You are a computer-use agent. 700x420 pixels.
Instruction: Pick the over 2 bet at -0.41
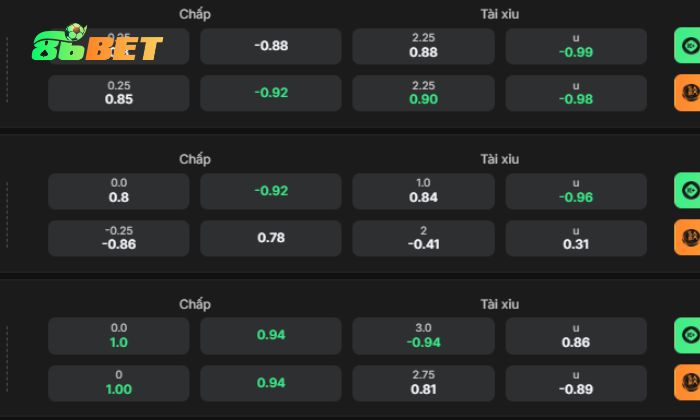click(424, 238)
